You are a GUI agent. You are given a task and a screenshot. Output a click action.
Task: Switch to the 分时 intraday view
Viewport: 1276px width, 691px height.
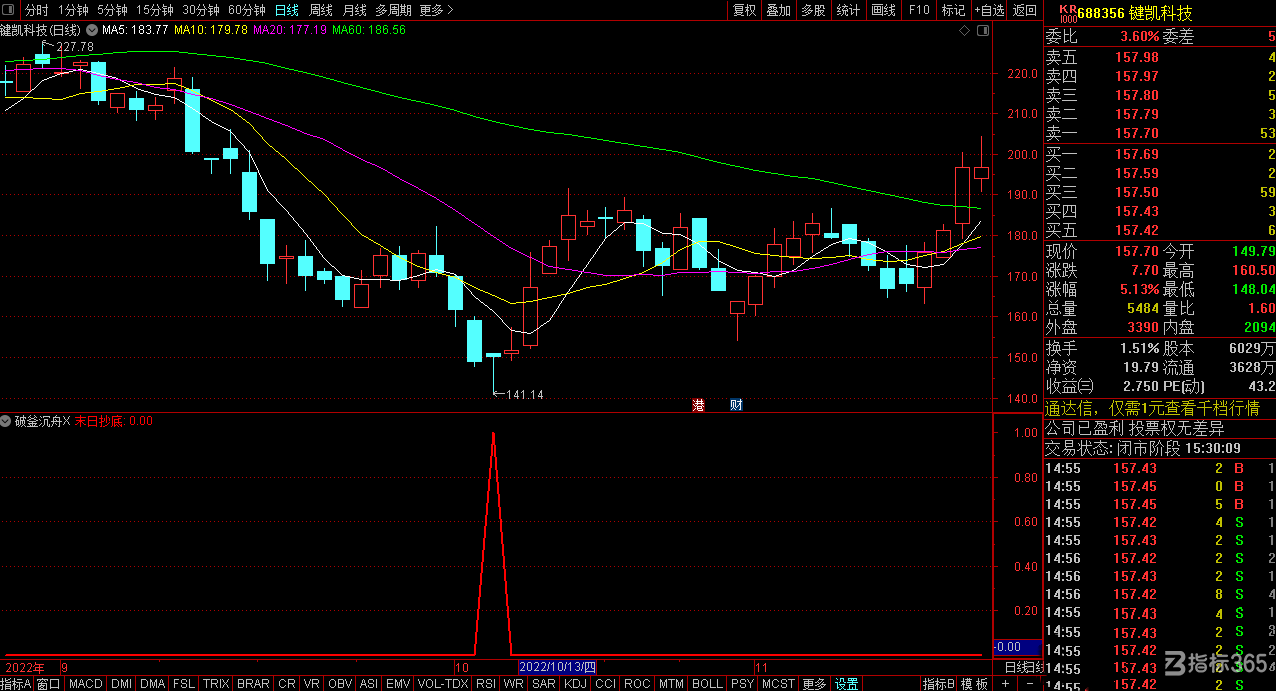(x=36, y=10)
